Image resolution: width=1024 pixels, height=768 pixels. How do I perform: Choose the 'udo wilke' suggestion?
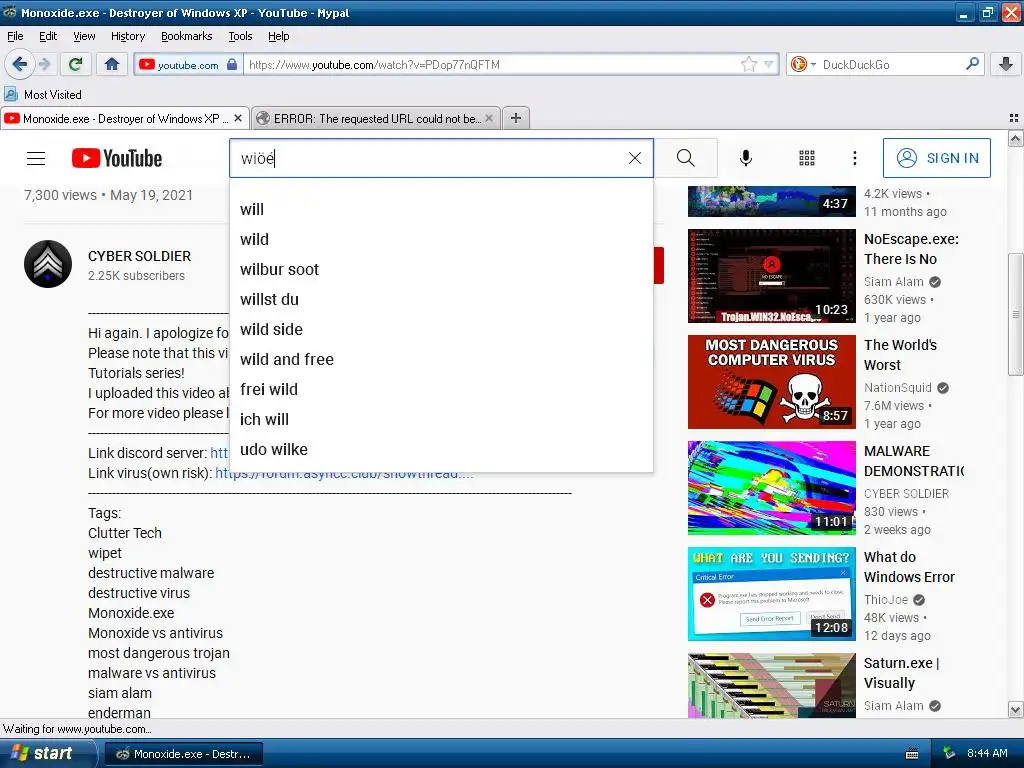(x=441, y=450)
